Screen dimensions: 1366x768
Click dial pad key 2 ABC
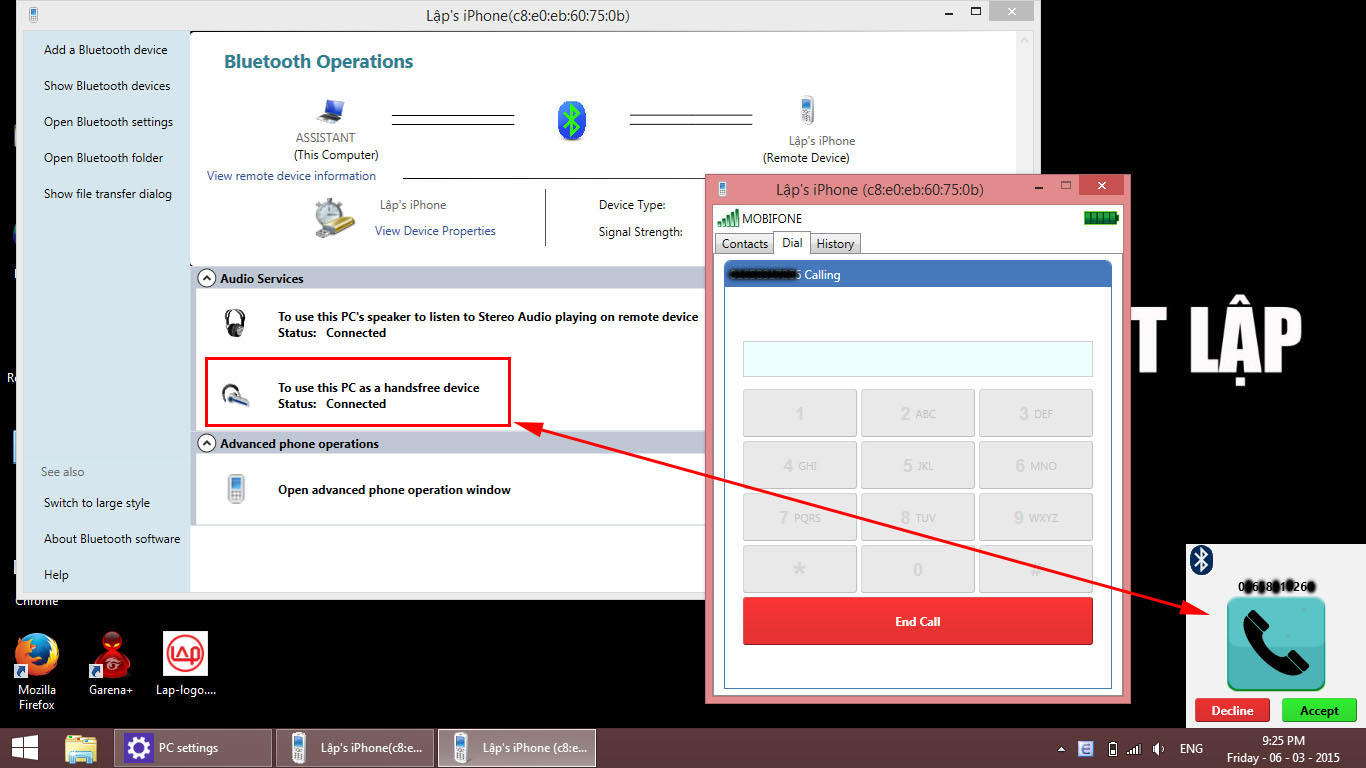917,413
